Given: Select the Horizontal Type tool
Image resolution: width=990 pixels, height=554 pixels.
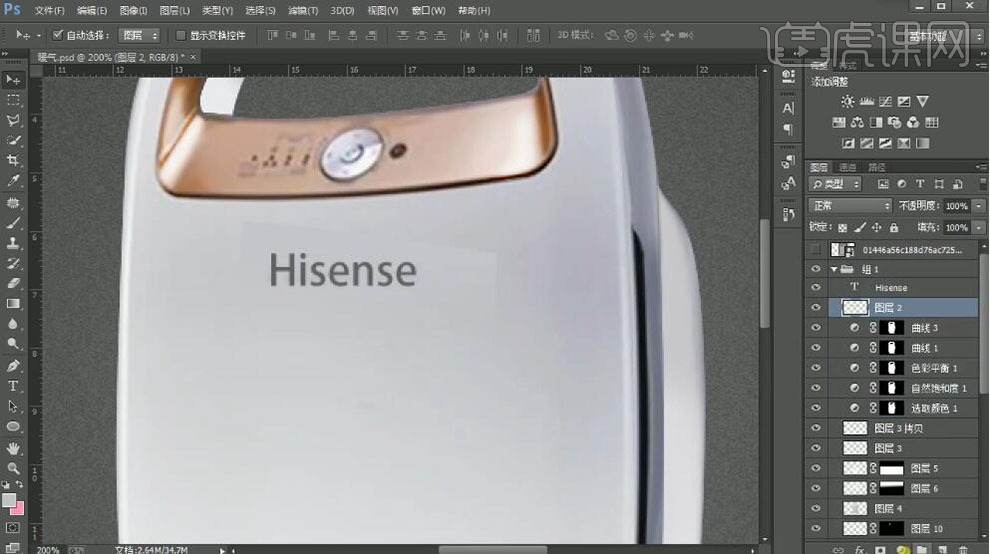Looking at the screenshot, I should [x=13, y=386].
